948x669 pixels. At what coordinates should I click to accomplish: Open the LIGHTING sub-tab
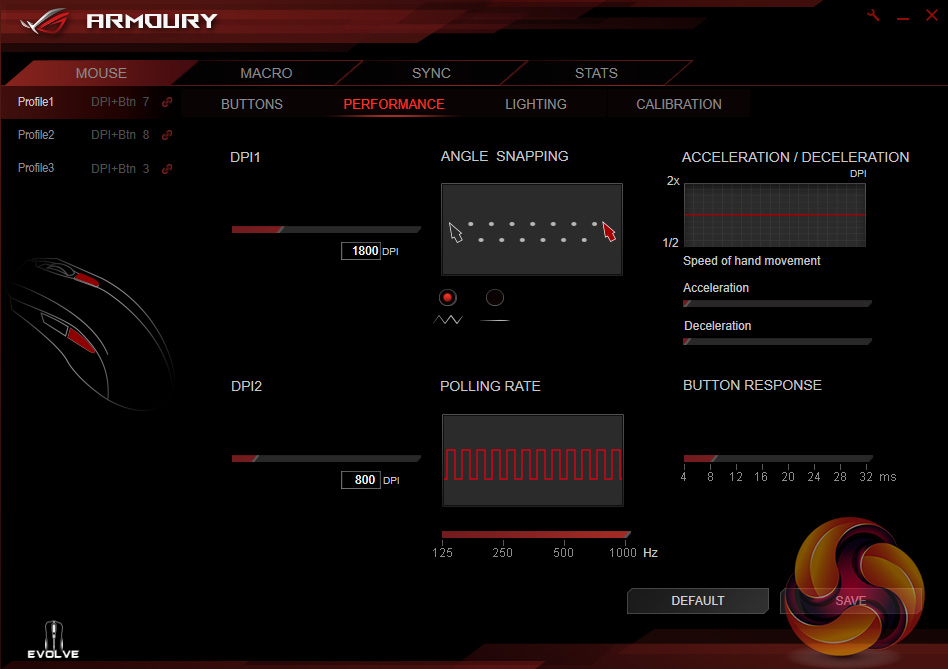tap(536, 104)
